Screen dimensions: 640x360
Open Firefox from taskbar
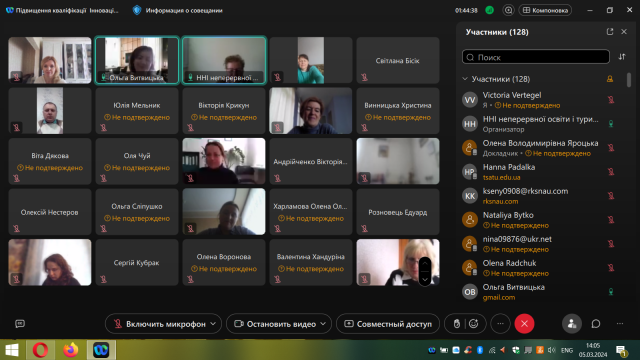[x=71, y=350]
